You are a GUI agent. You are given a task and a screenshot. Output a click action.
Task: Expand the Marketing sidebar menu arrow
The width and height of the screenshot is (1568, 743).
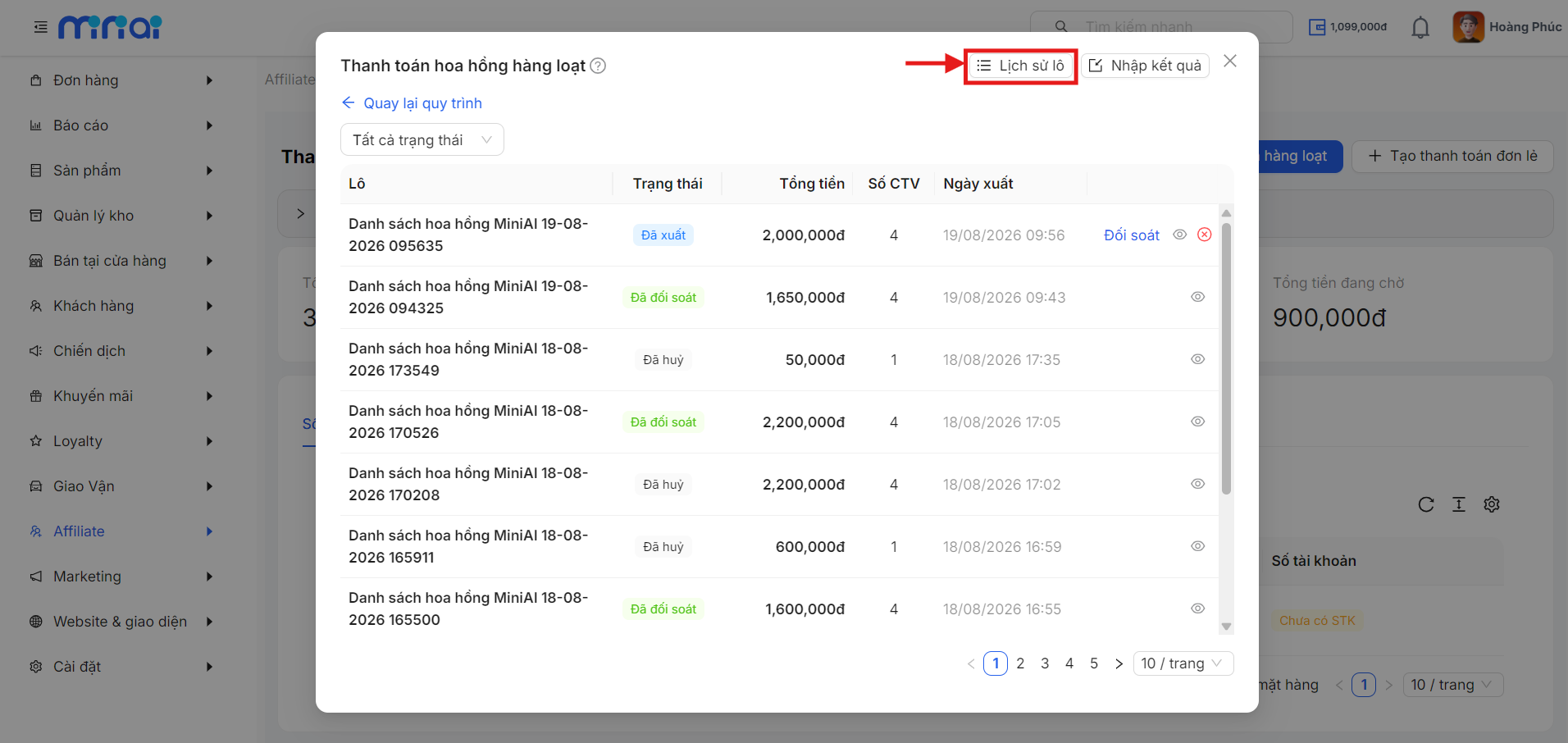(x=209, y=577)
